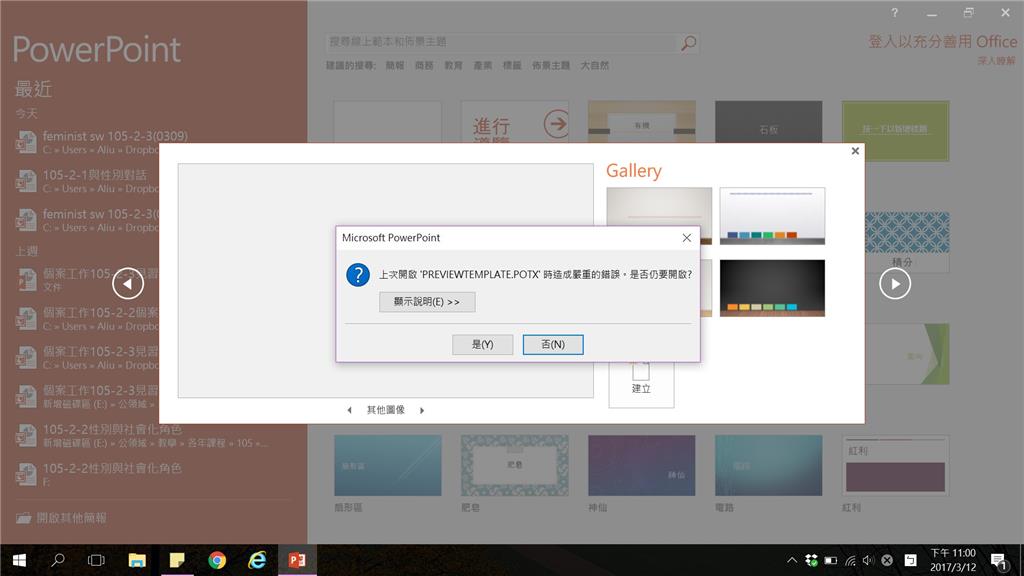The width and height of the screenshot is (1024, 576).
Task: Select the beige Gallery variant thumbnail
Action: coord(659,206)
